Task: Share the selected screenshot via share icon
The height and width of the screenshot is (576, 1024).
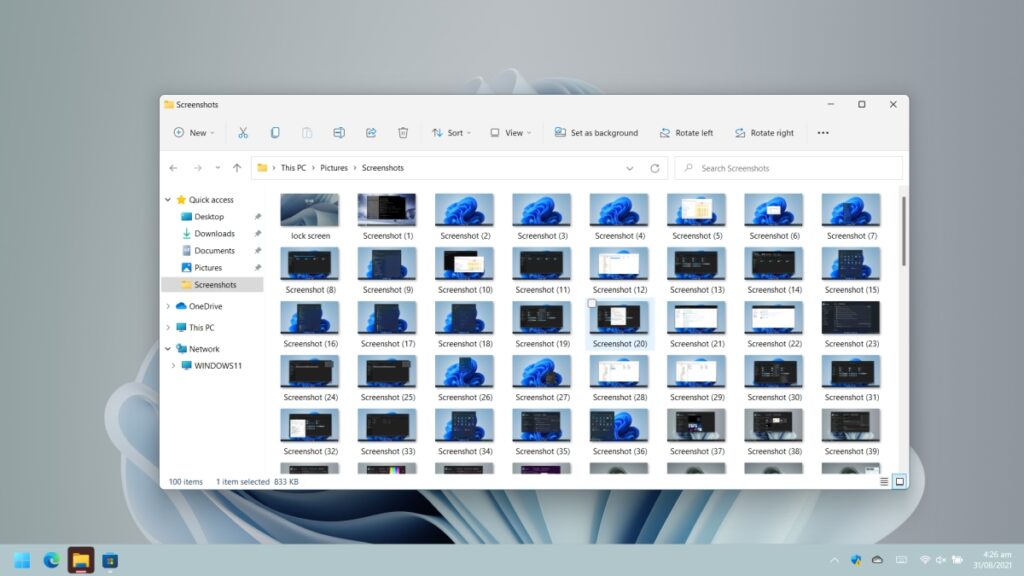Action: (x=371, y=132)
